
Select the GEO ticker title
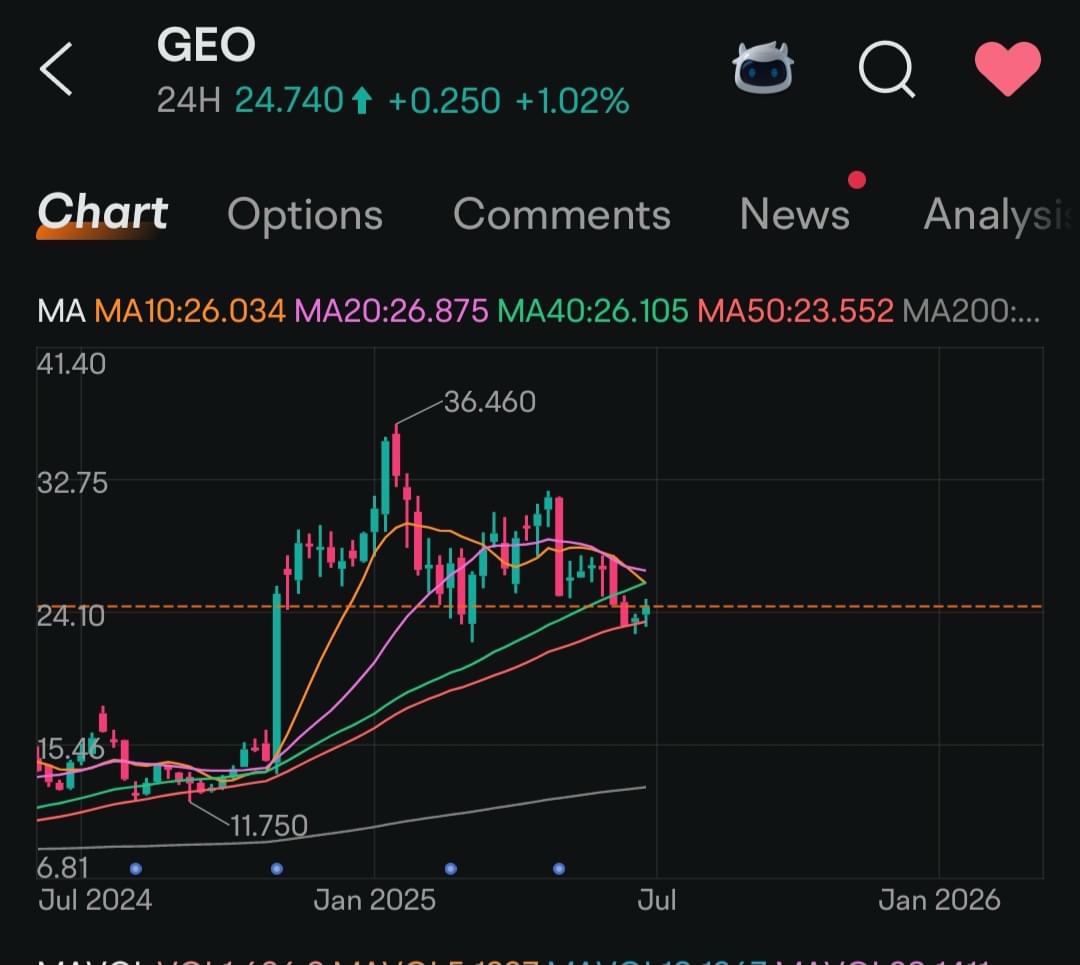tap(207, 45)
